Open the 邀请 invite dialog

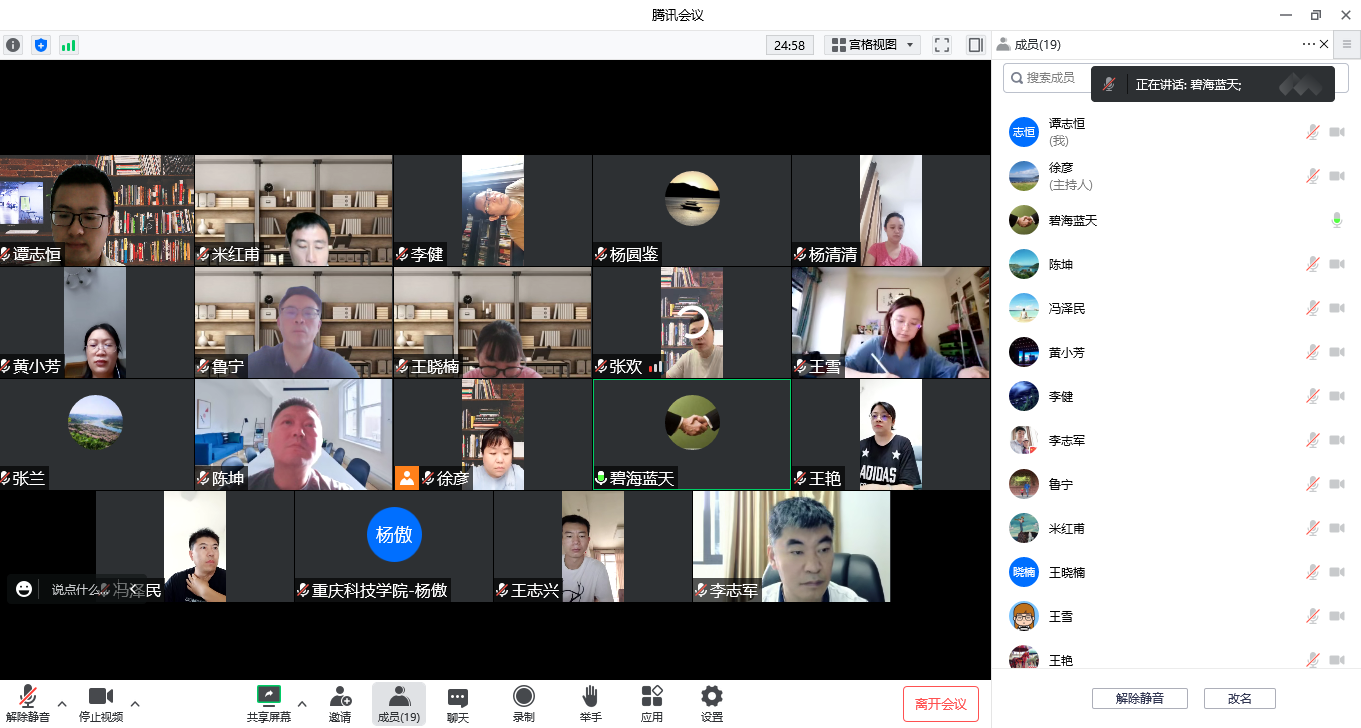(340, 704)
